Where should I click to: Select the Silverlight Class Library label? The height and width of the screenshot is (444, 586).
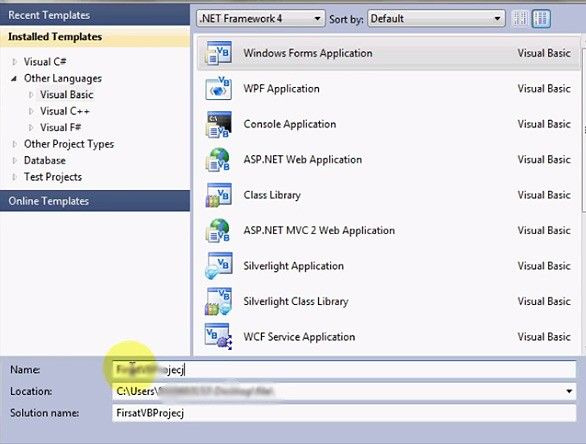tap(296, 302)
